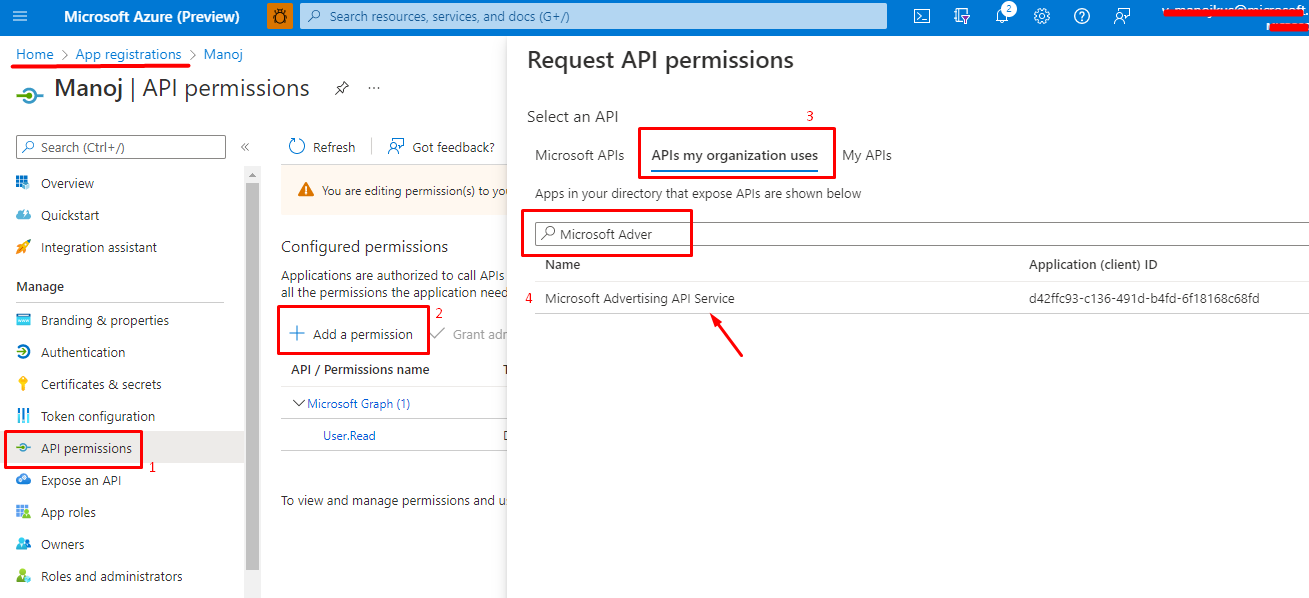Click the Owners people icon
Screen dimensions: 1309x598
pyautogui.click(x=24, y=544)
